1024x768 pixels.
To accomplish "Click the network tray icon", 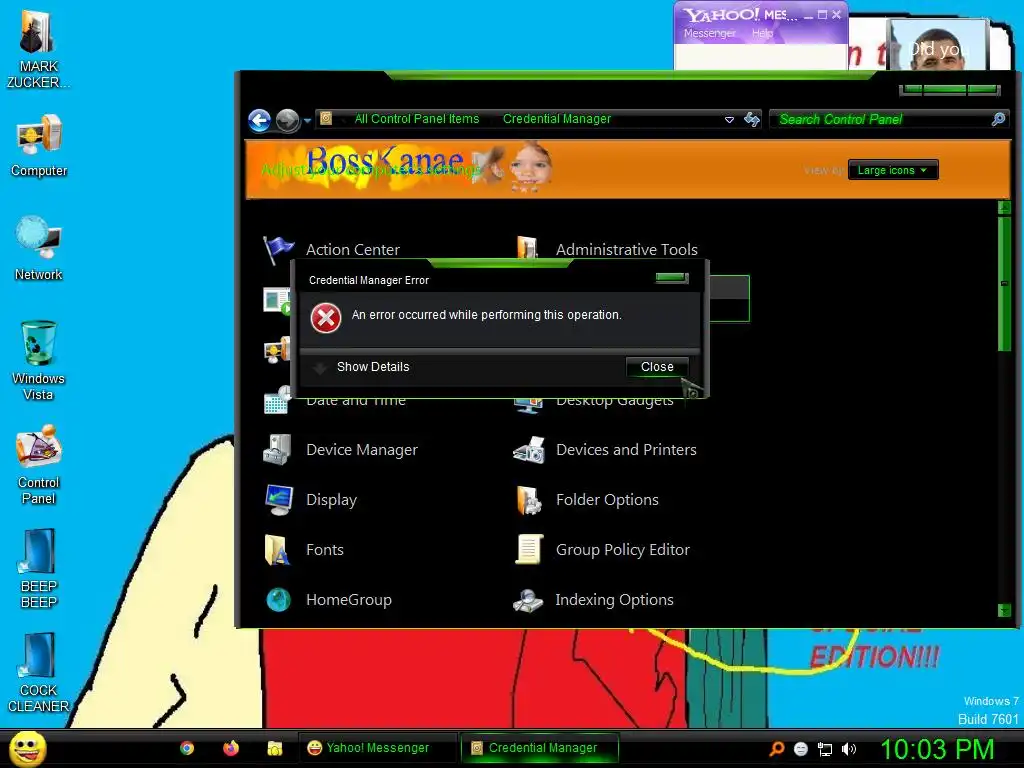I will (x=825, y=750).
